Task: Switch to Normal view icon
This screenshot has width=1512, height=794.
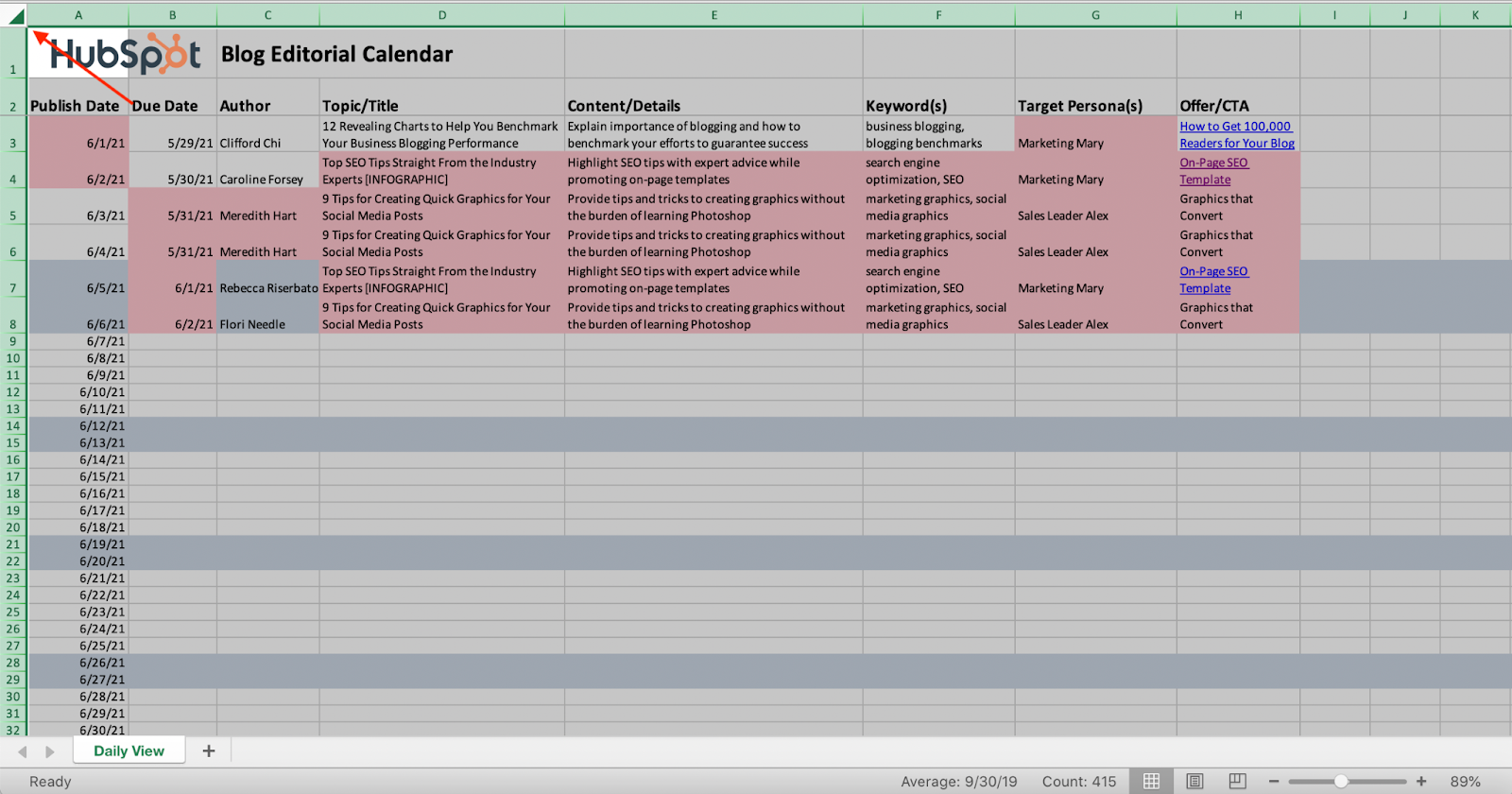Action: coord(1151,781)
